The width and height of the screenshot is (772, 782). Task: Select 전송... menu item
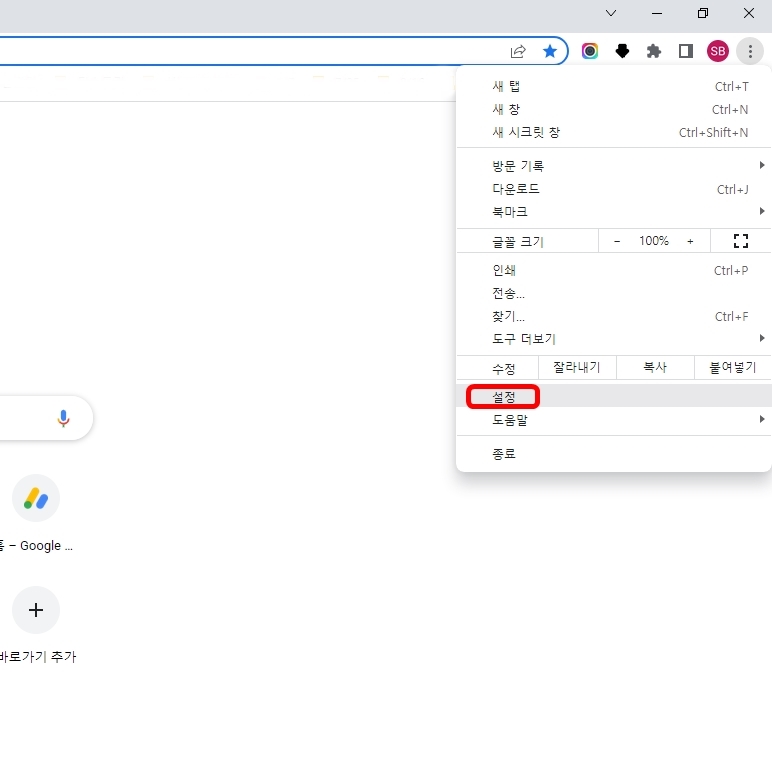pyautogui.click(x=614, y=293)
